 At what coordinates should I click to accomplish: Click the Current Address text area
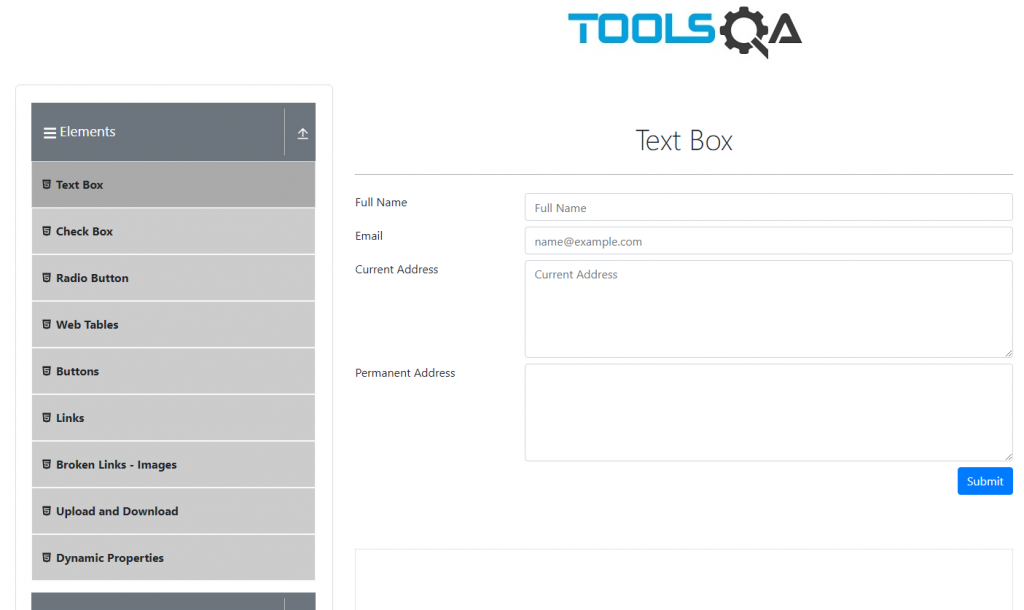coord(769,309)
